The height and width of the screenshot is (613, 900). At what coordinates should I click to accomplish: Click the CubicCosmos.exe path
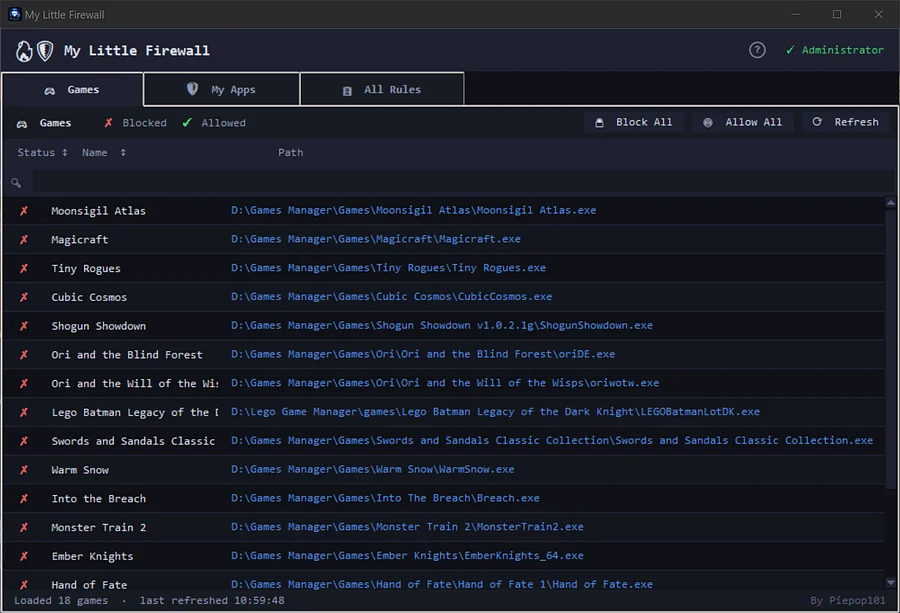[x=391, y=296]
